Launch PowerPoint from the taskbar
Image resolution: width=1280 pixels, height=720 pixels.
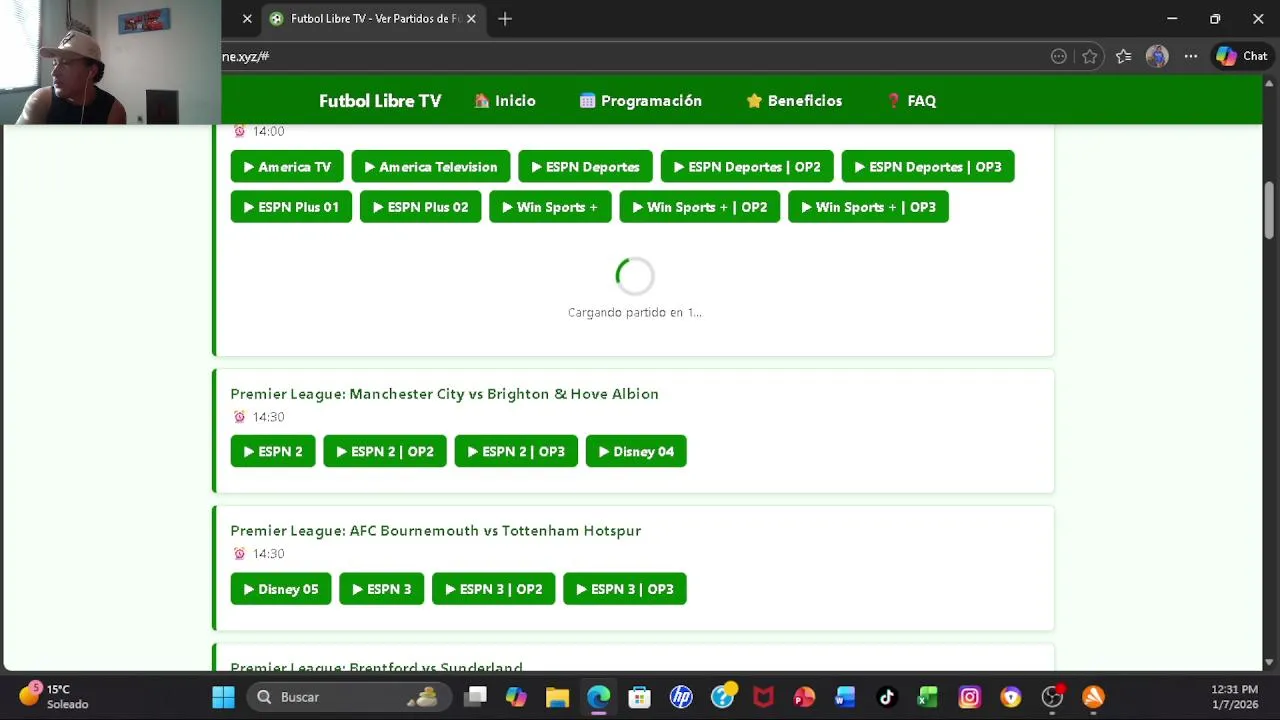(804, 697)
